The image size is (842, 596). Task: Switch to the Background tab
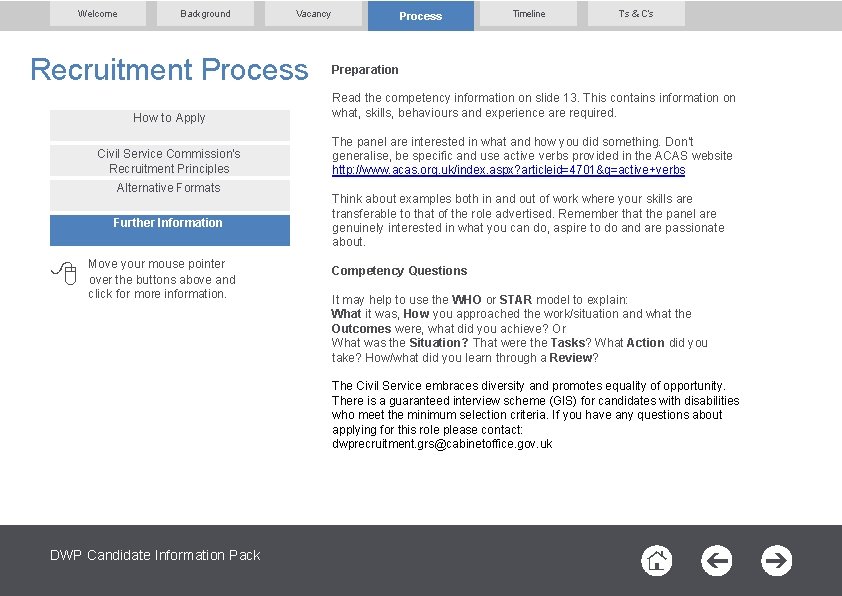pos(205,14)
